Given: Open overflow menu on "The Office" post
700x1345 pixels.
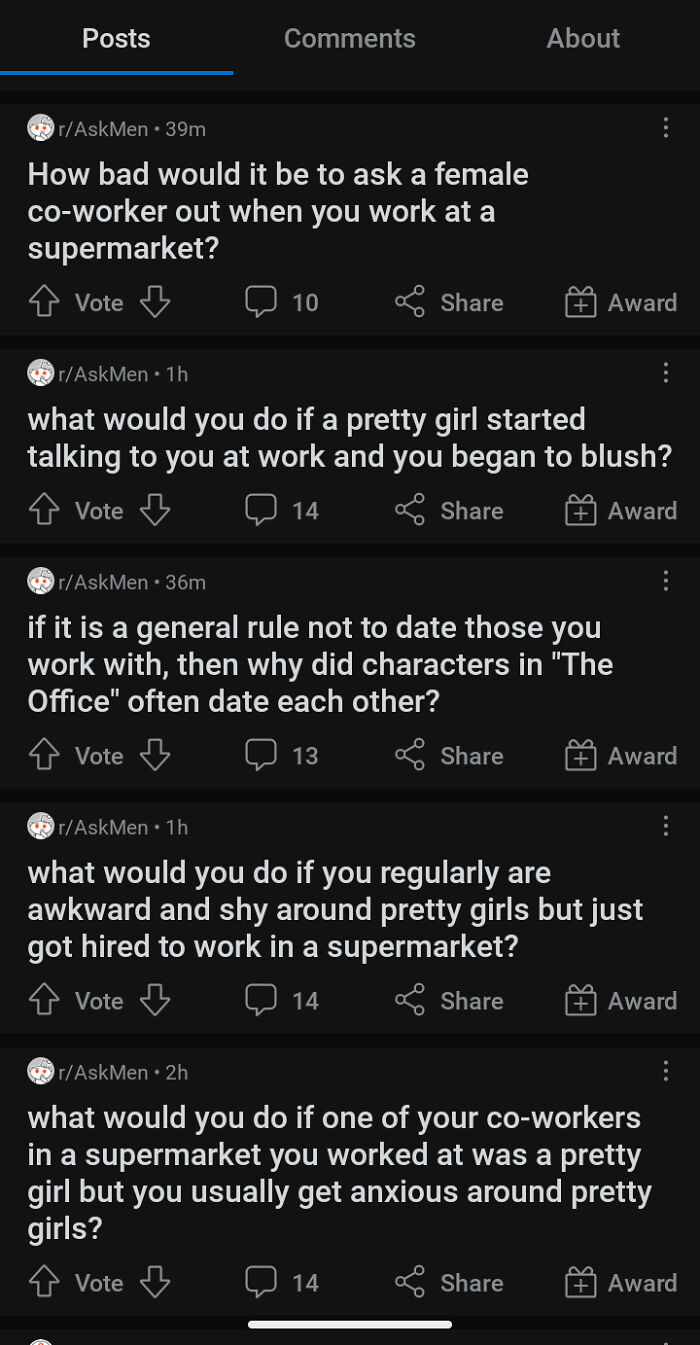Looking at the screenshot, I should 666,581.
